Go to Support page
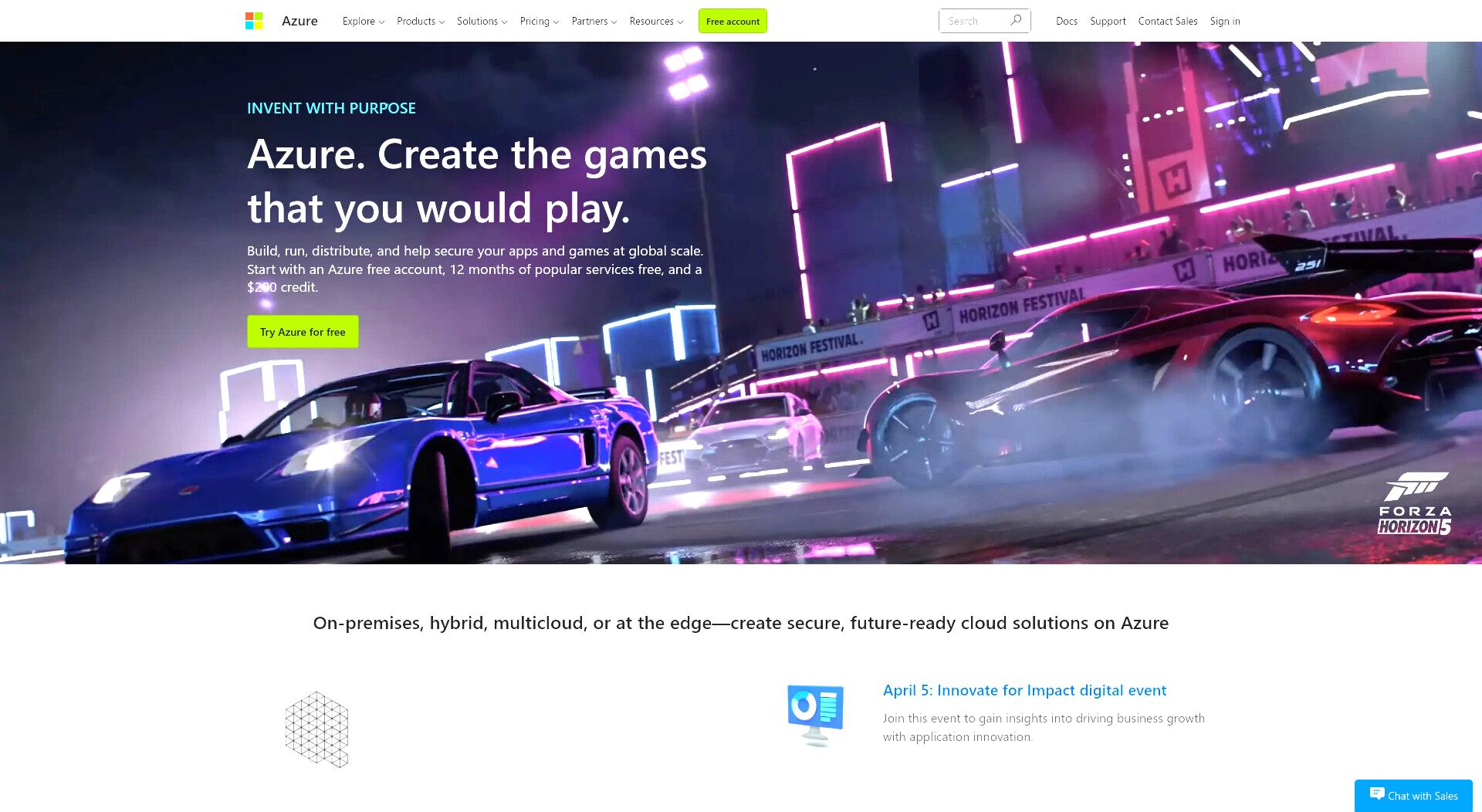The image size is (1482, 812). pos(1108,21)
